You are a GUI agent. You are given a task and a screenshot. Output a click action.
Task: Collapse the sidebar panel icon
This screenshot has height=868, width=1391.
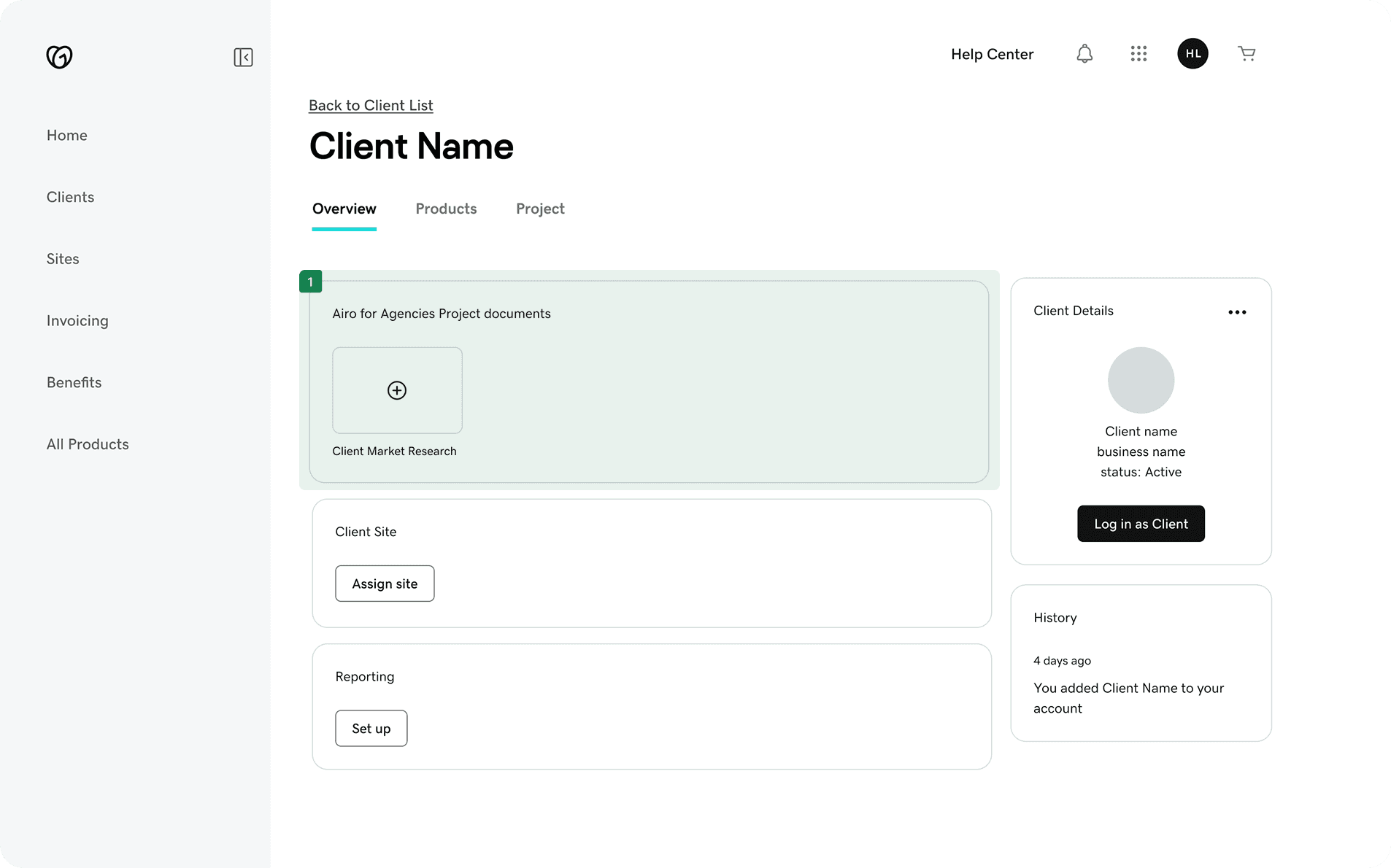pos(243,57)
